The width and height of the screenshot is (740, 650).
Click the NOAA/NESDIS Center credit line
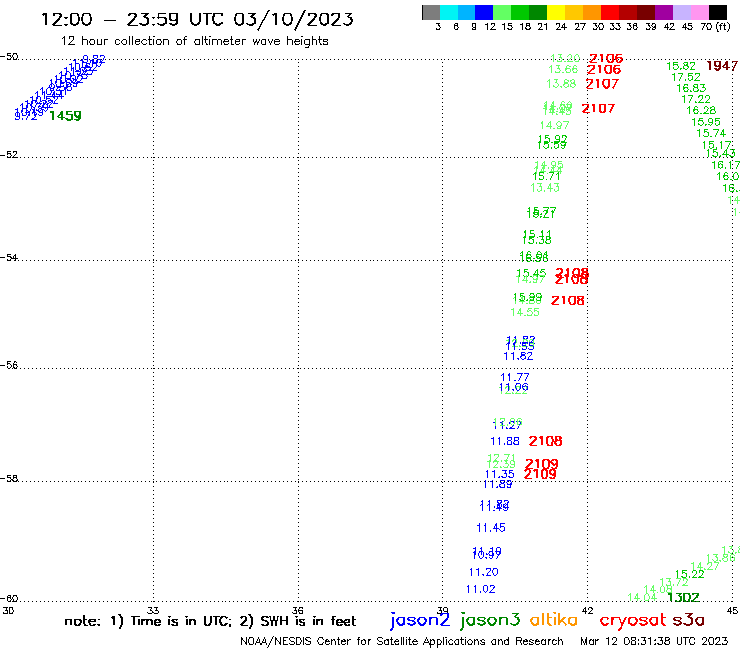coord(402,641)
